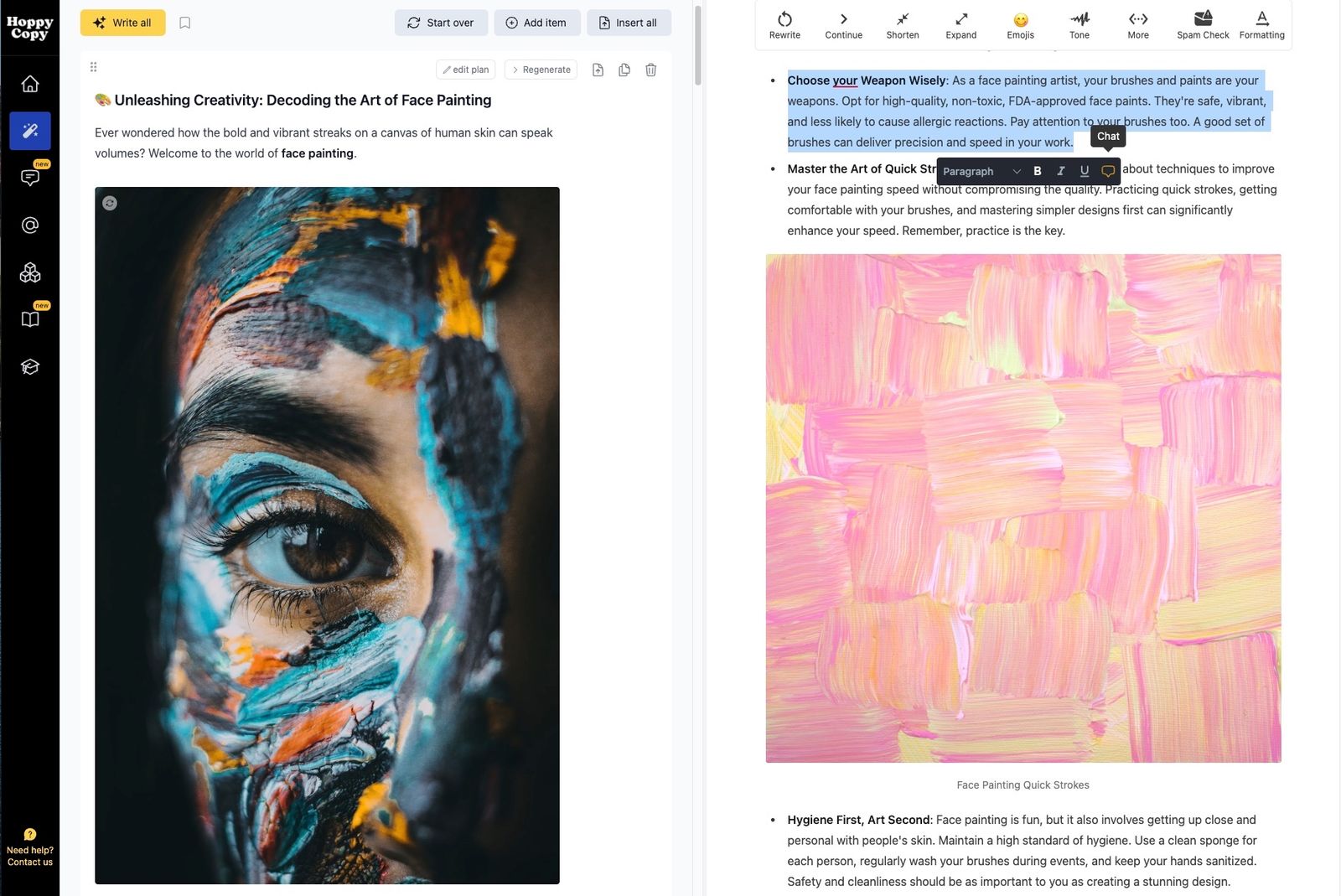Select the AI writer wand icon in sidebar
The height and width of the screenshot is (896, 1341).
click(30, 131)
